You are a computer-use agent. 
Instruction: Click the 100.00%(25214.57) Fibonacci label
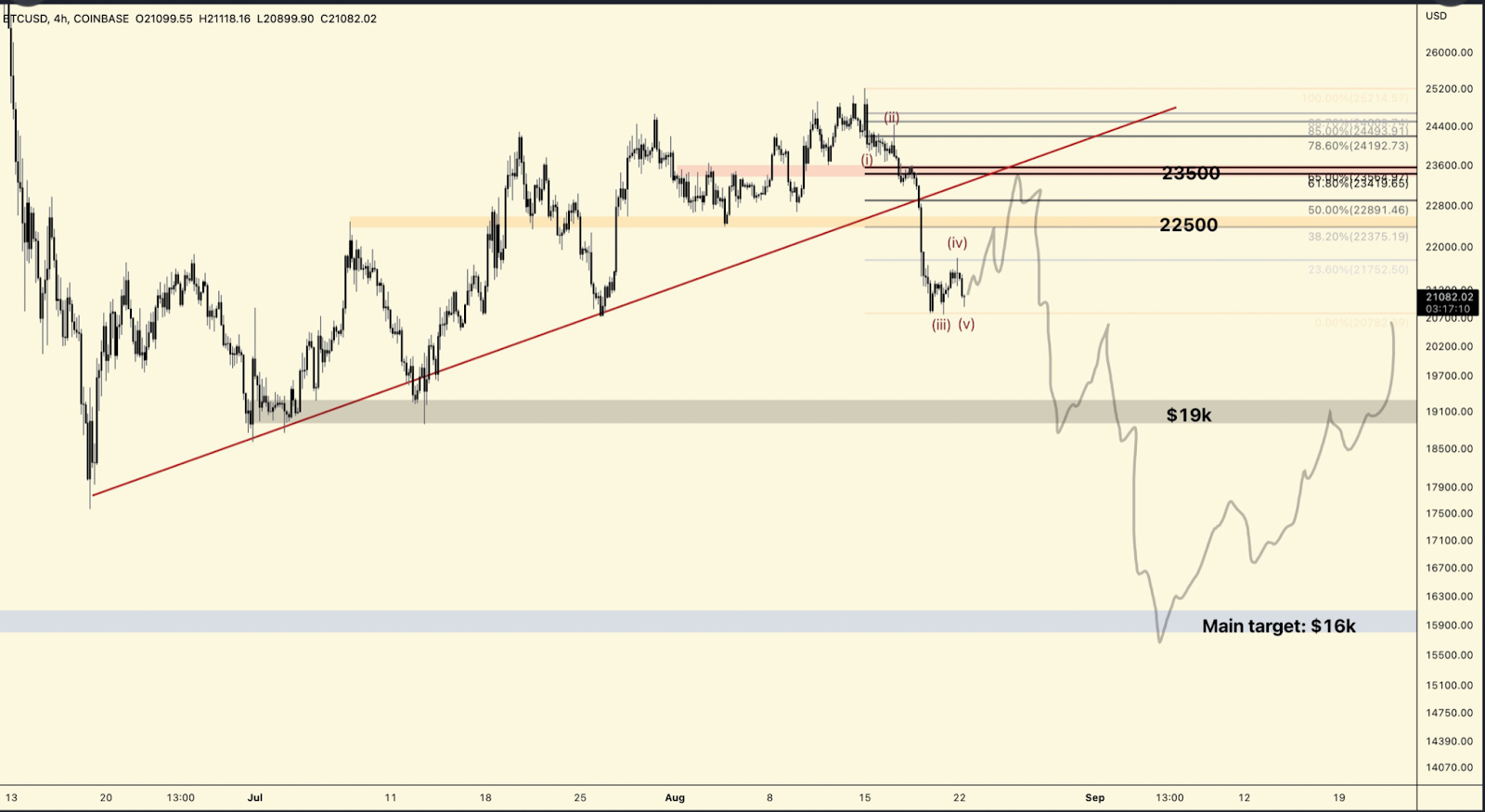tap(1355, 98)
